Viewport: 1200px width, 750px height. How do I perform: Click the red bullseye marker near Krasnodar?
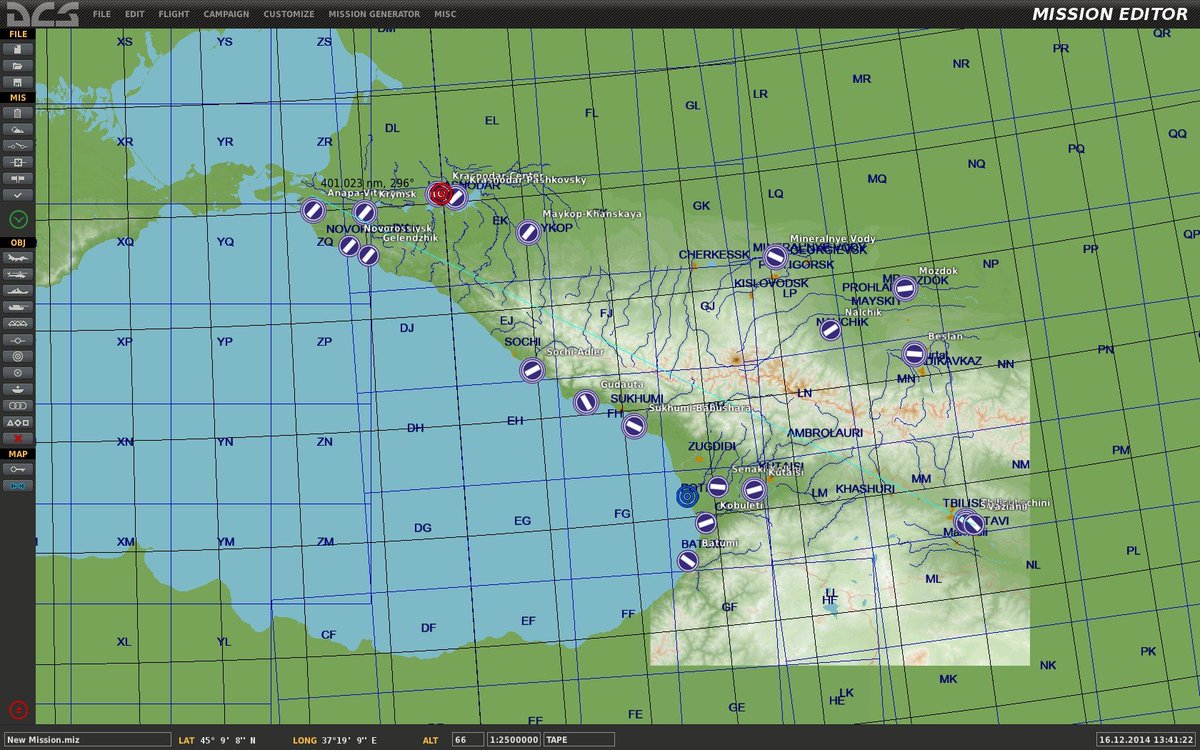coord(438,194)
